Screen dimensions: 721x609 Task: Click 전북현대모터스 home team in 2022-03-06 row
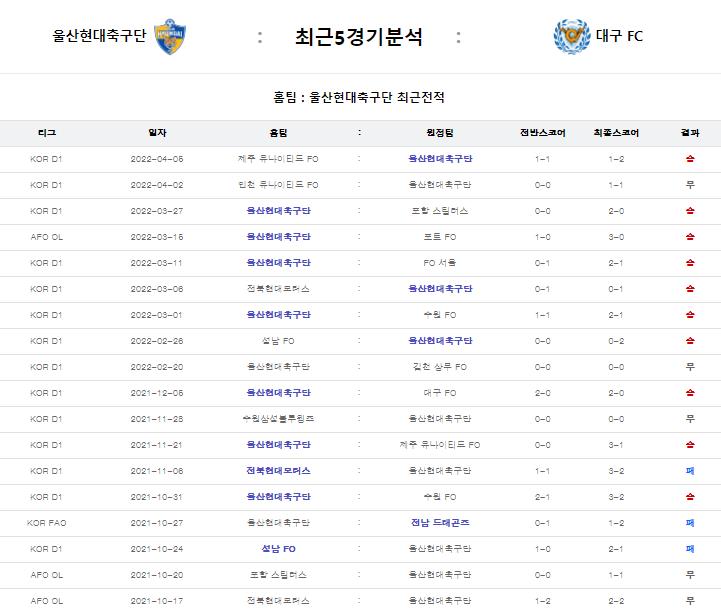pyautogui.click(x=278, y=289)
